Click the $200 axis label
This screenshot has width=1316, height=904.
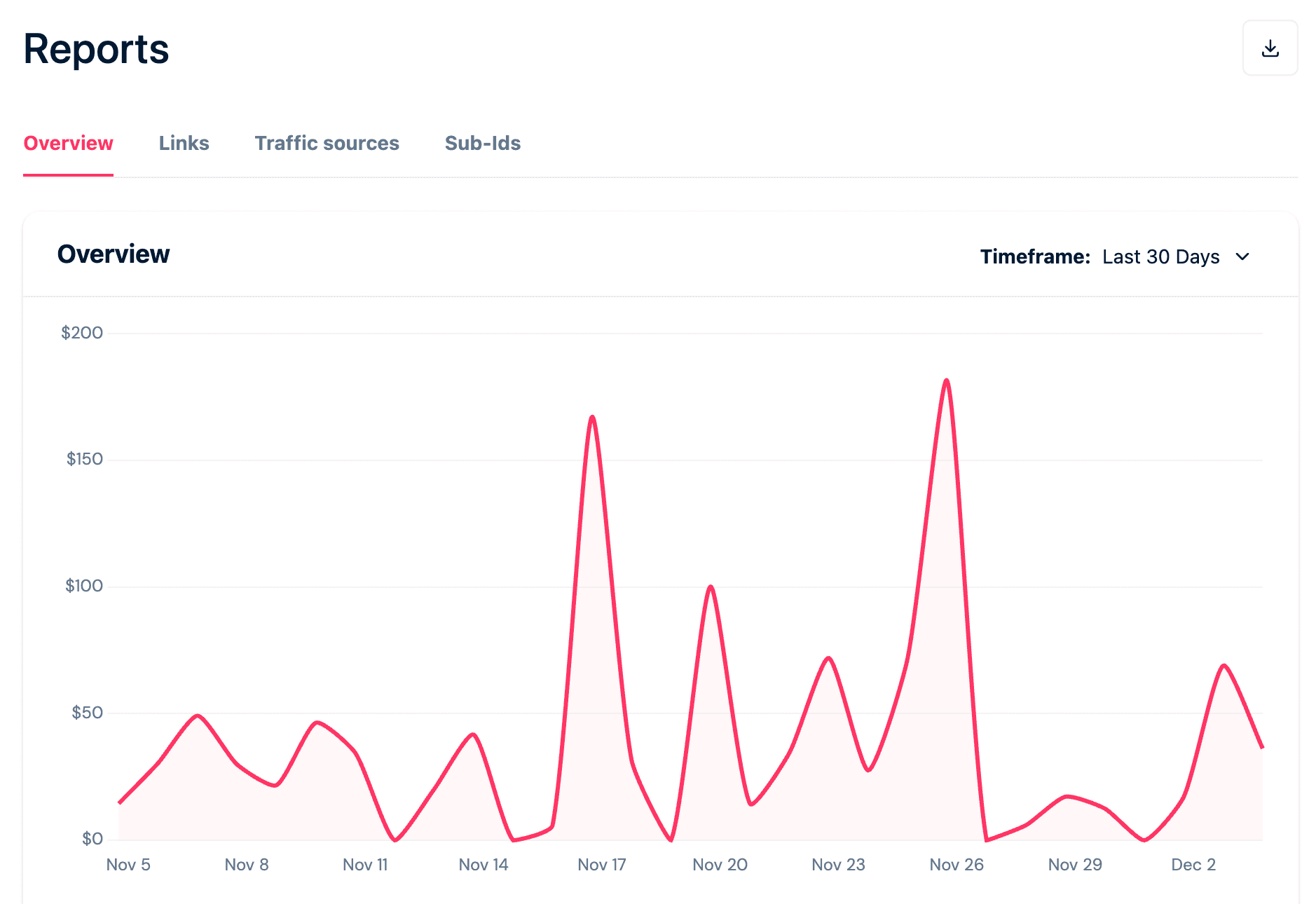82,333
